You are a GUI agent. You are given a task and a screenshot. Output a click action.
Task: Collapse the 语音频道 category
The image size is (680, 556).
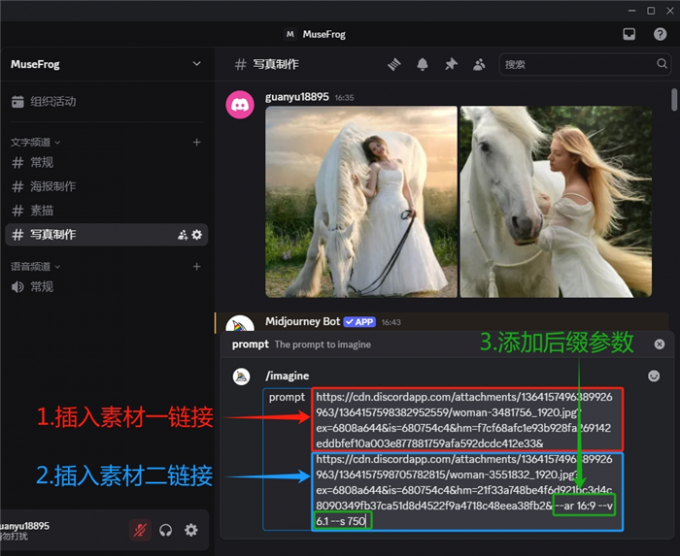[35, 266]
